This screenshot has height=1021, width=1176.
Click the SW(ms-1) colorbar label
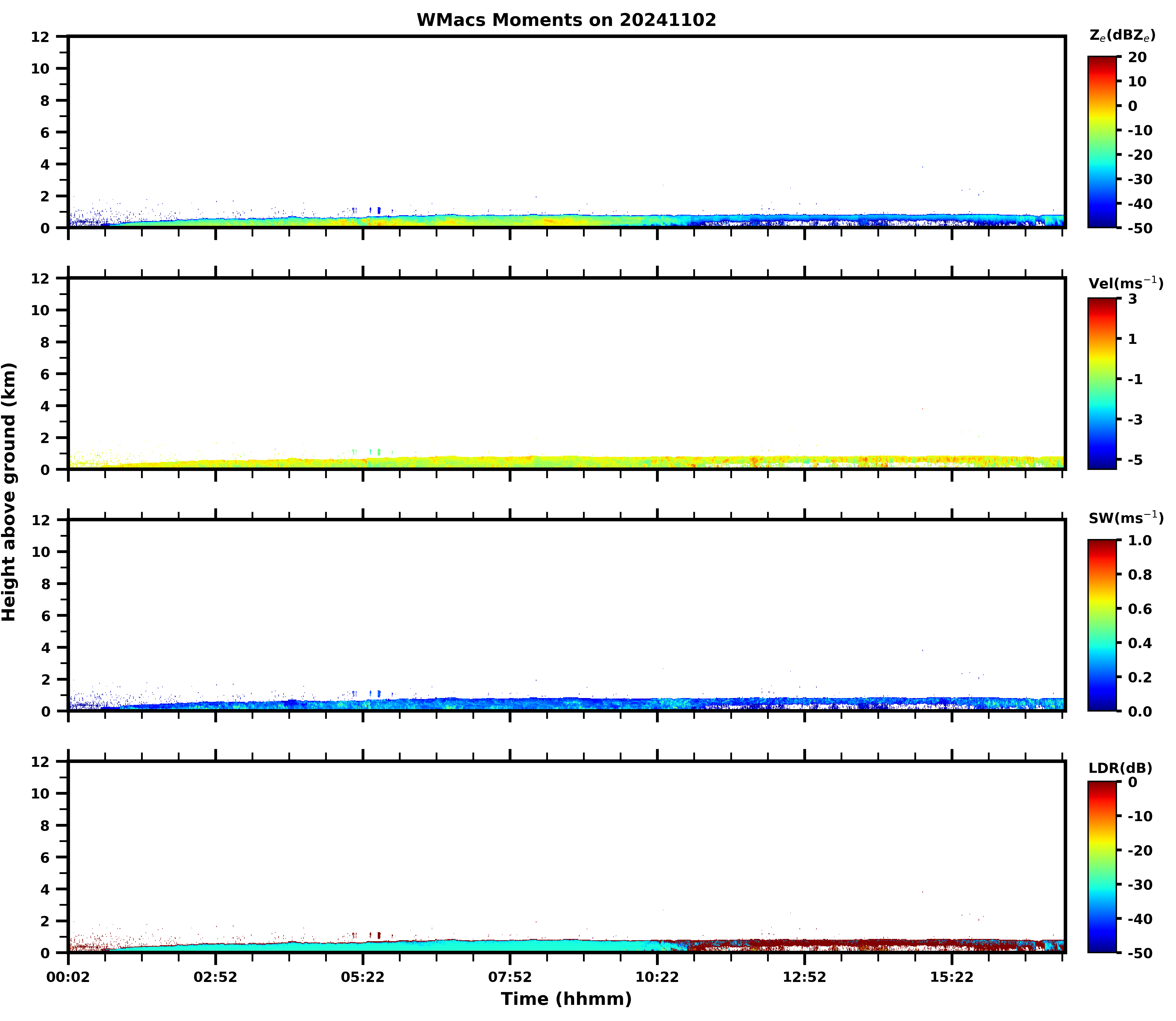point(1125,518)
